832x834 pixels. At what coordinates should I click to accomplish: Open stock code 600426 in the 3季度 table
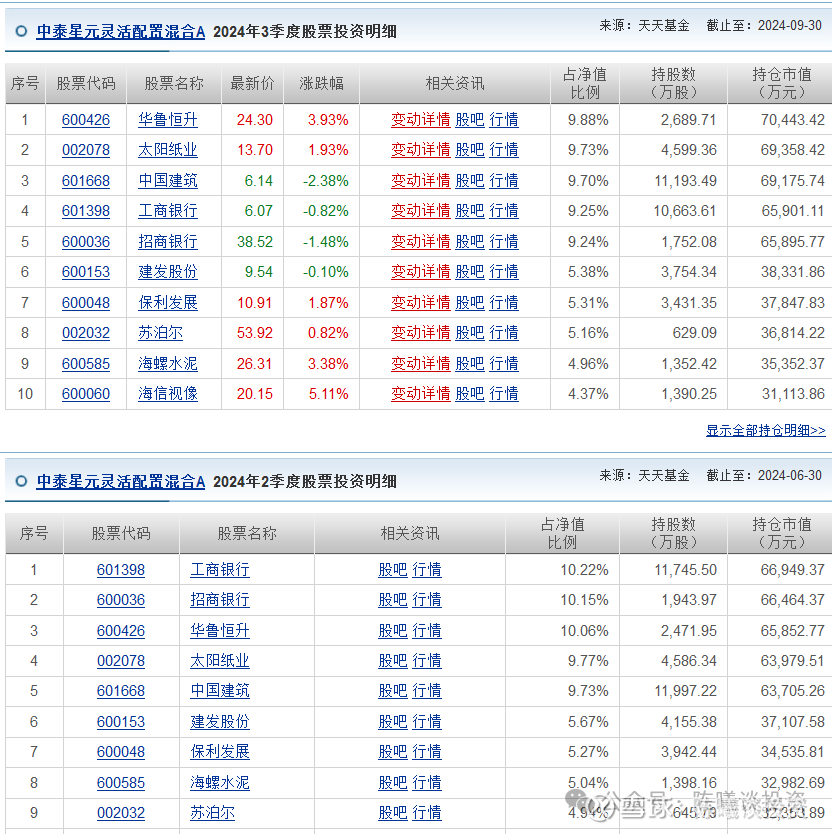86,120
